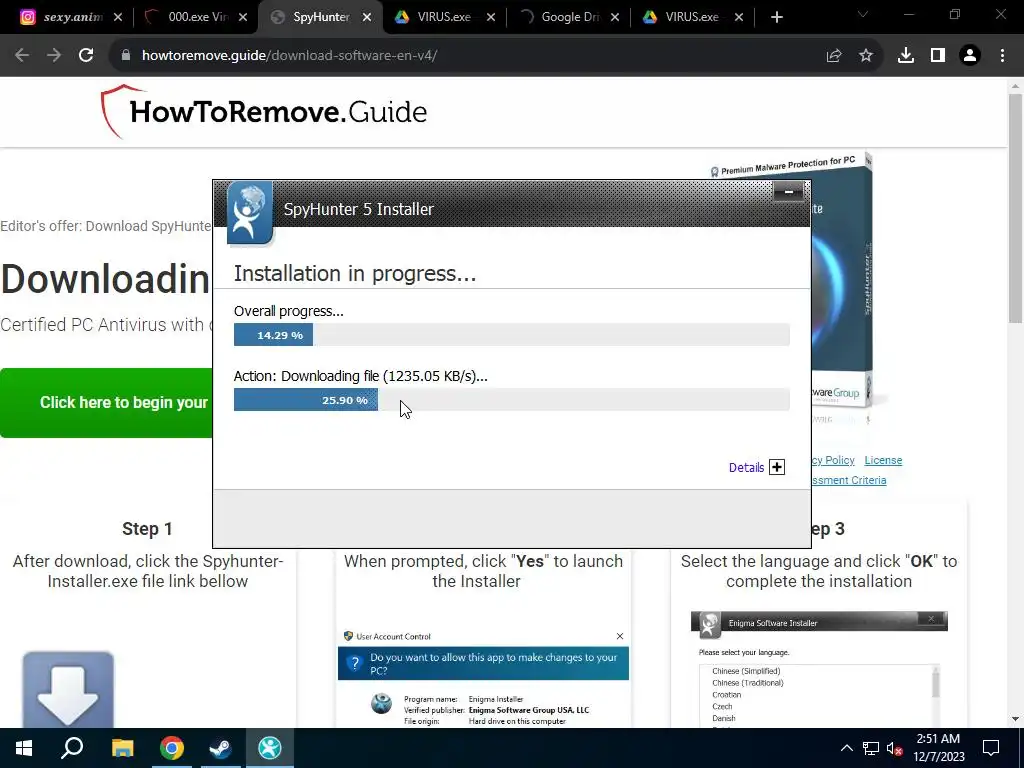Image resolution: width=1024 pixels, height=768 pixels.
Task: Switch to the 000.exe Vir tab
Action: click(x=187, y=17)
